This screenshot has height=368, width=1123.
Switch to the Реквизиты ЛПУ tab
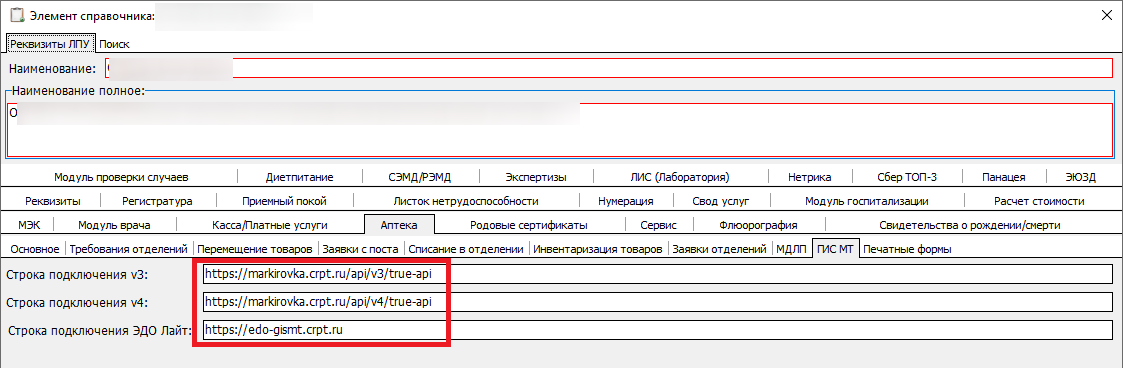(50, 44)
